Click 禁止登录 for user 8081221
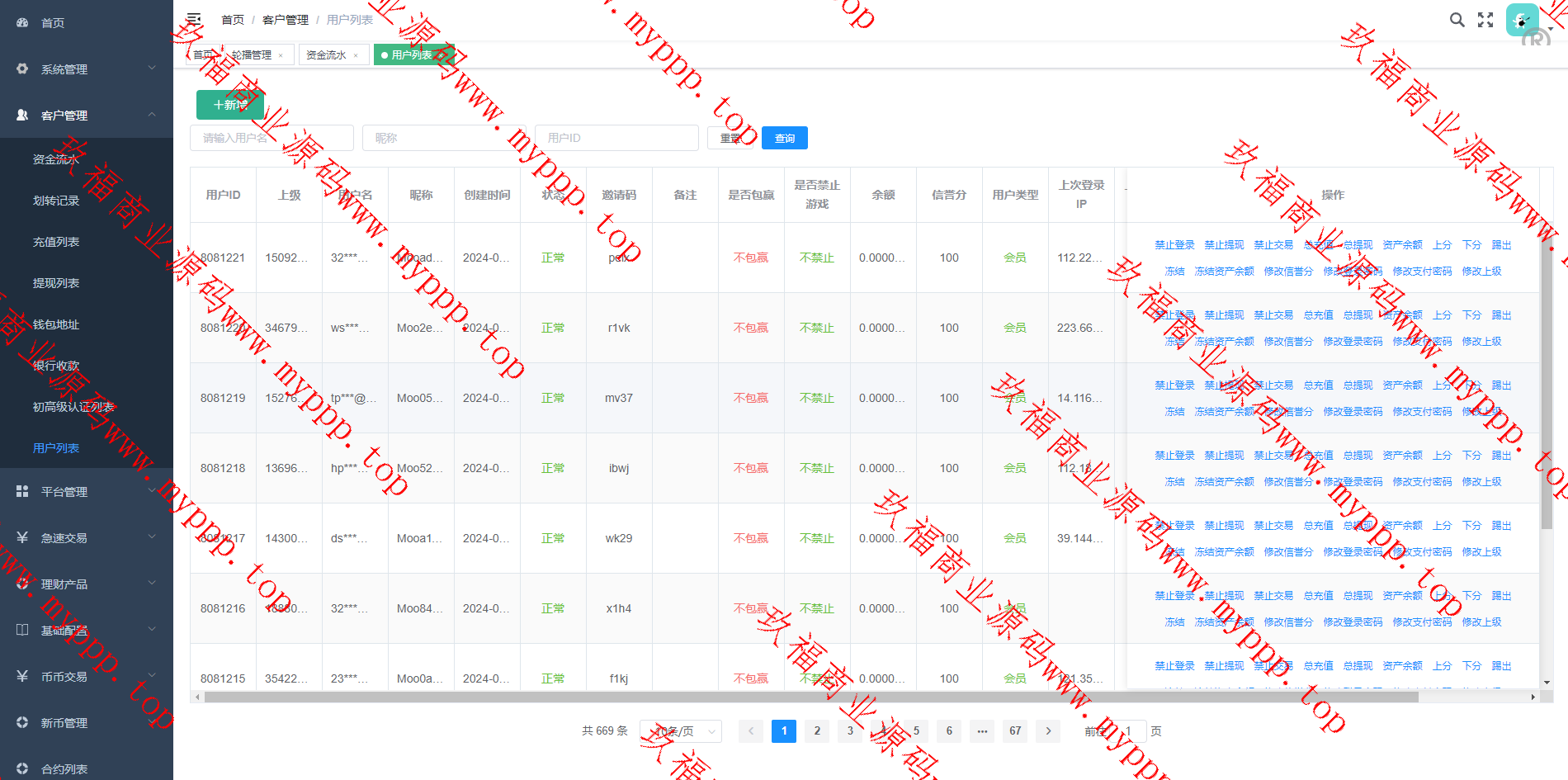The image size is (1568, 780). 1174,245
